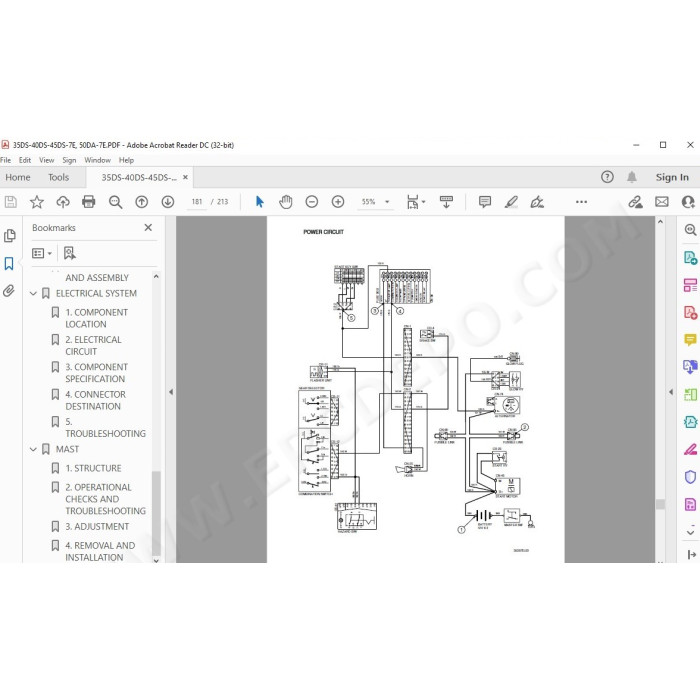This screenshot has width=700, height=700.
Task: Open the Help question mark icon
Action: tap(607, 177)
